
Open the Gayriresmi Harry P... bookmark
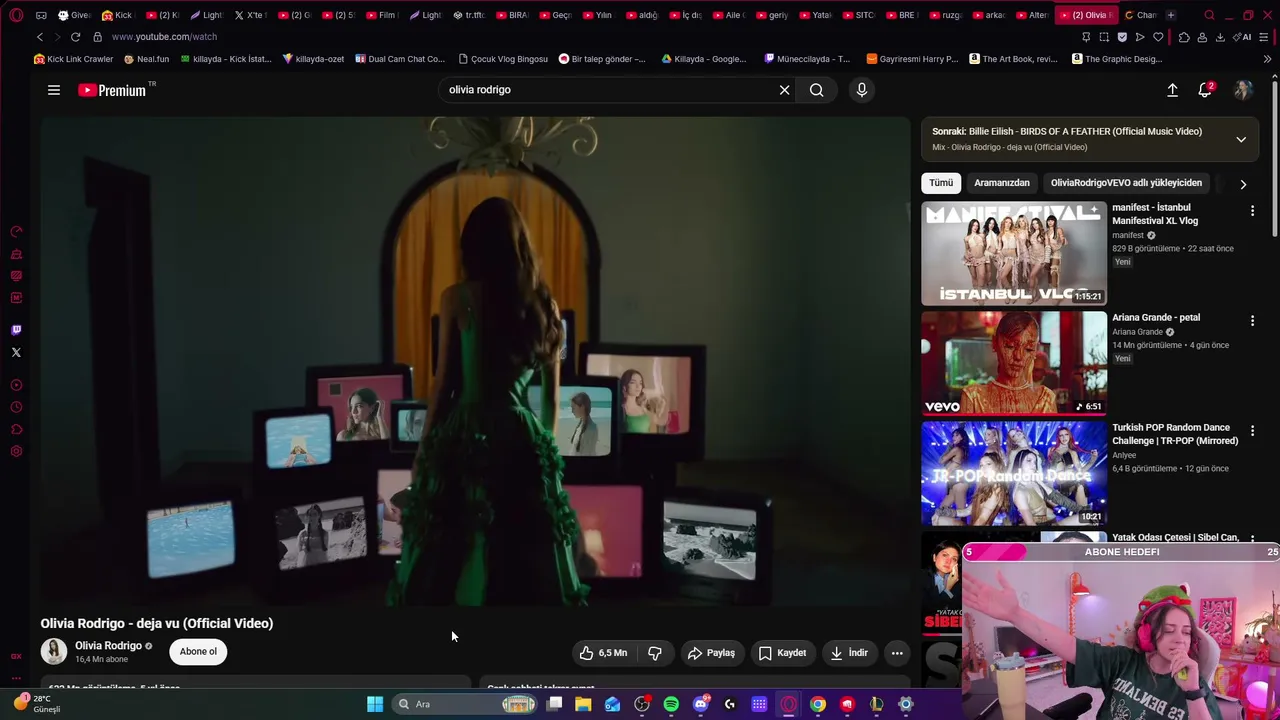[912, 59]
